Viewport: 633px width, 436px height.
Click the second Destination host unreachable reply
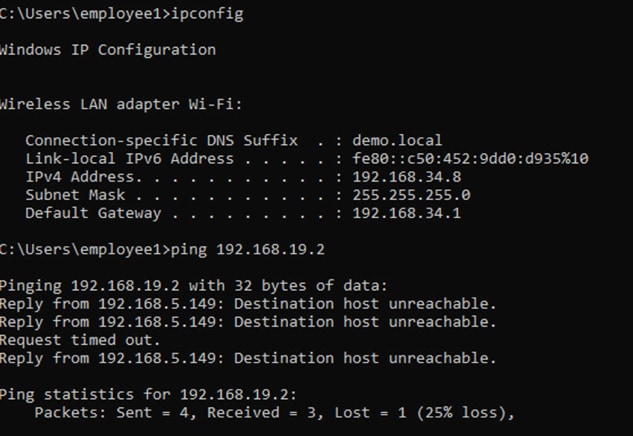point(248,322)
